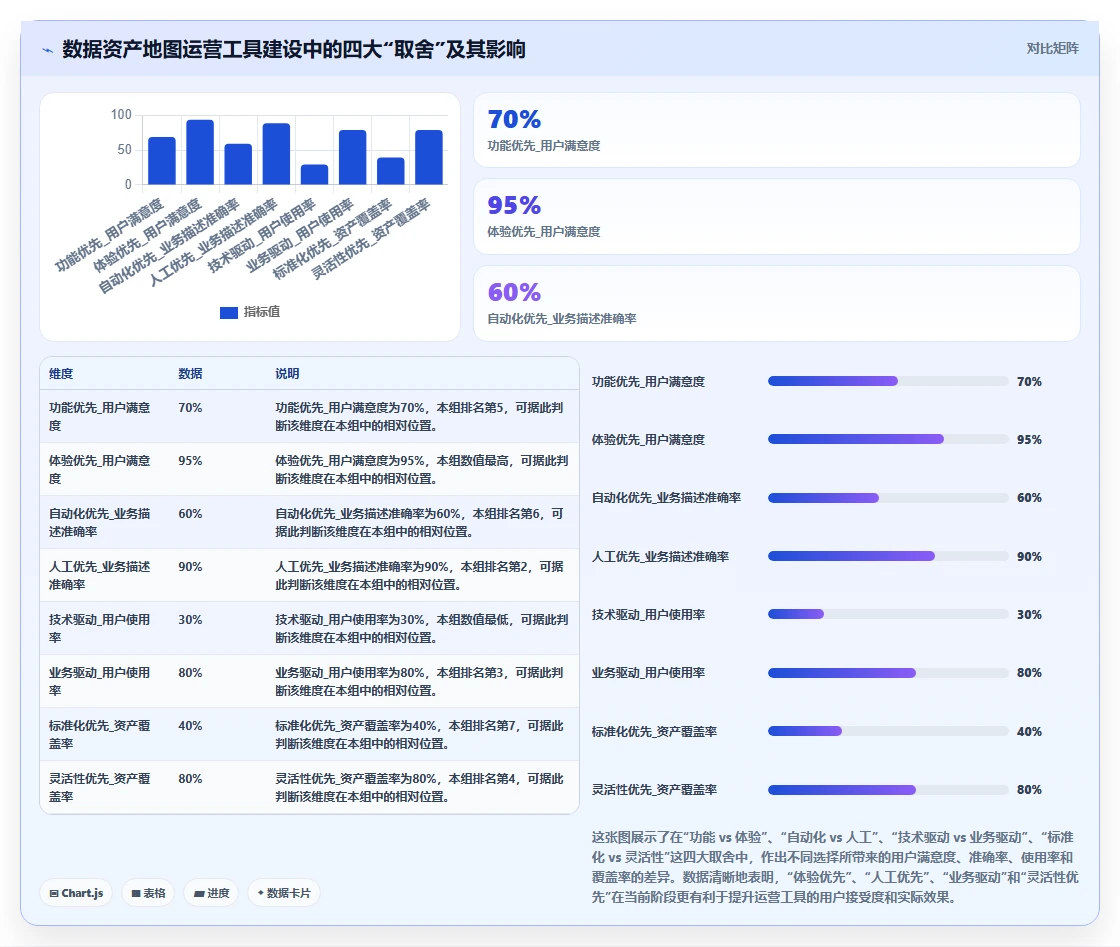Click the 功能优先_用户满意度 bar in chart
The image size is (1120, 947).
tap(161, 161)
